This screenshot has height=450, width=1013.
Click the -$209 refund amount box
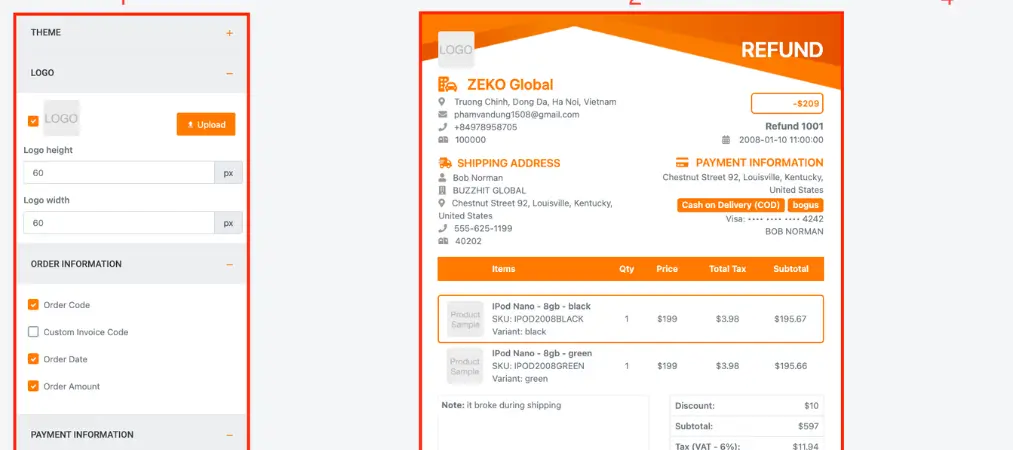click(x=787, y=103)
